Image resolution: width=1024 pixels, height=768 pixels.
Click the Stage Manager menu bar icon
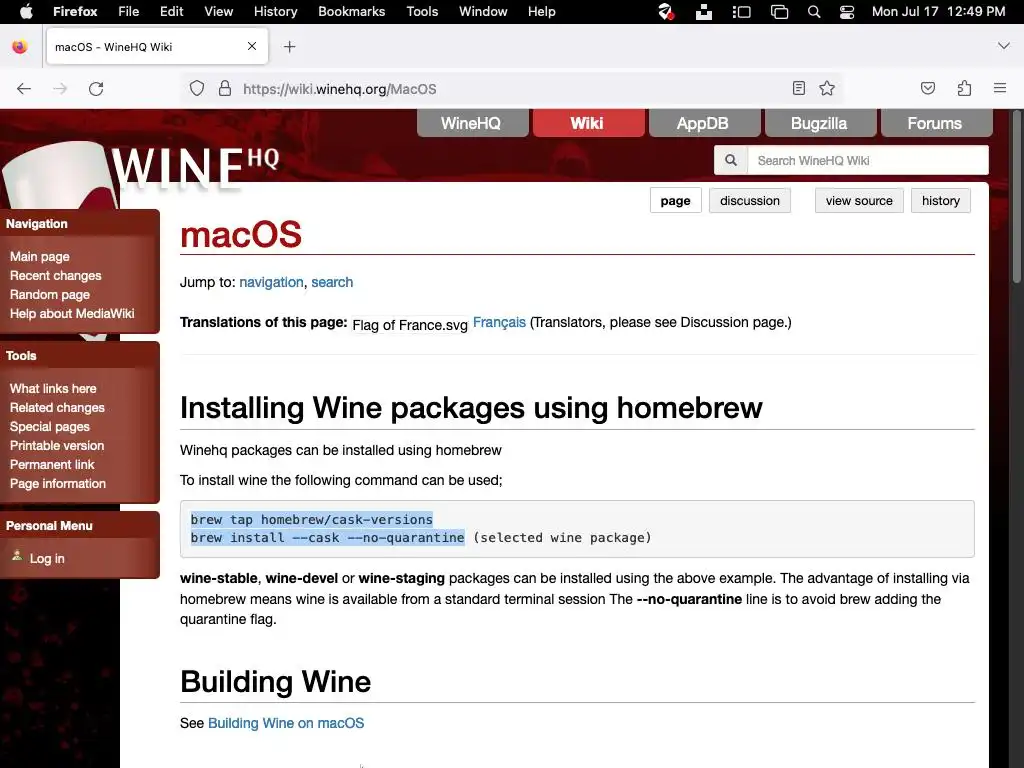[741, 11]
